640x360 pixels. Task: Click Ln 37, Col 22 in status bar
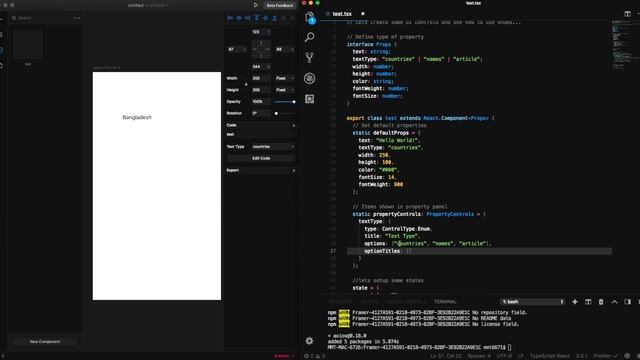tap(446, 356)
